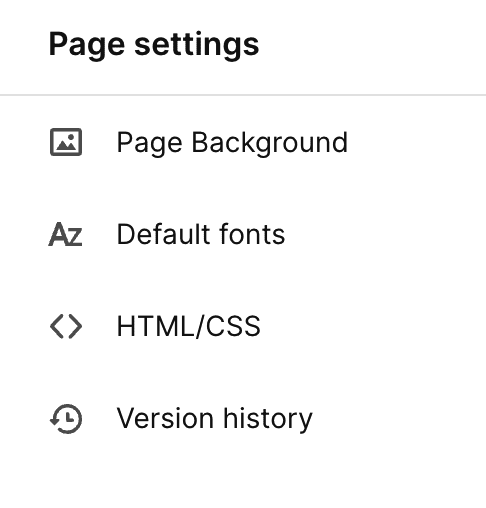Show Version history

tap(214, 419)
